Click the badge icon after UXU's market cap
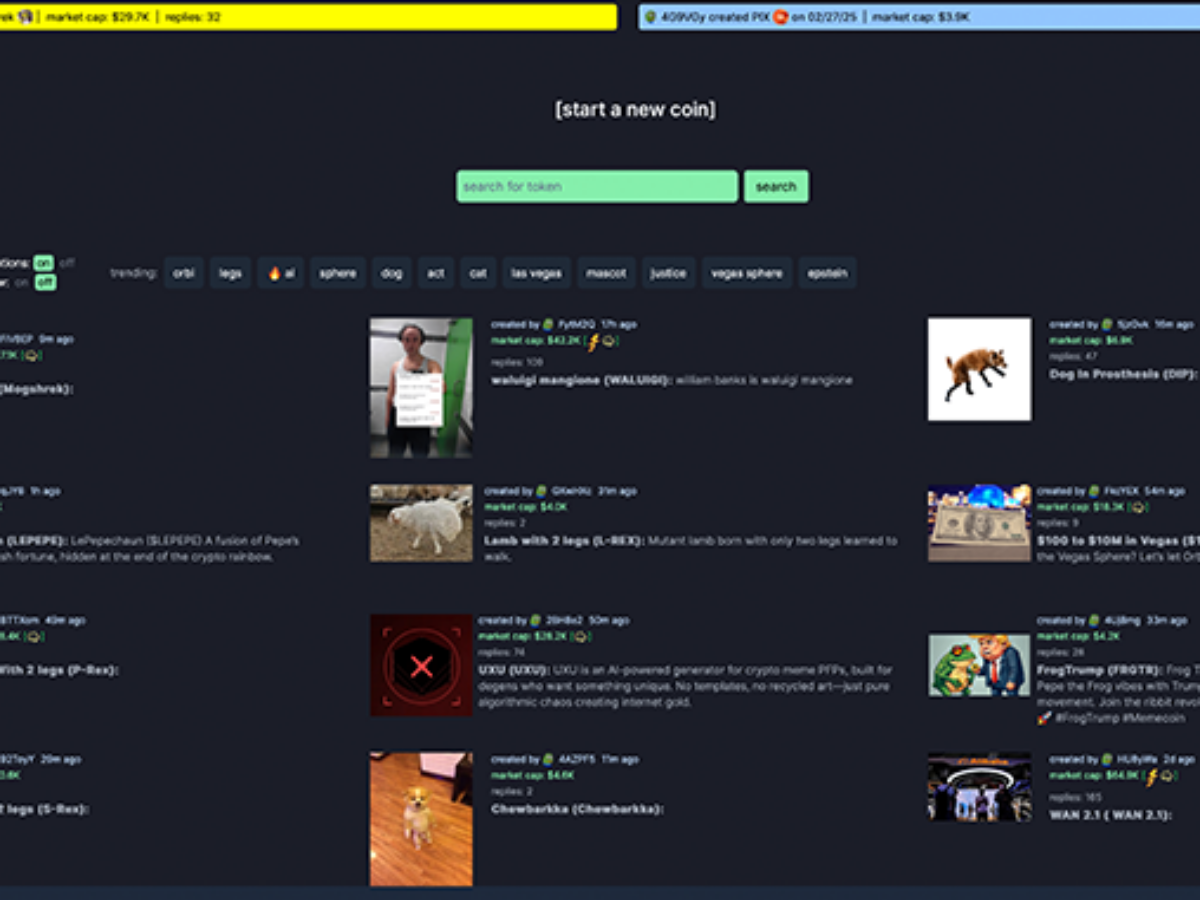This screenshot has width=1200, height=900. (x=582, y=634)
